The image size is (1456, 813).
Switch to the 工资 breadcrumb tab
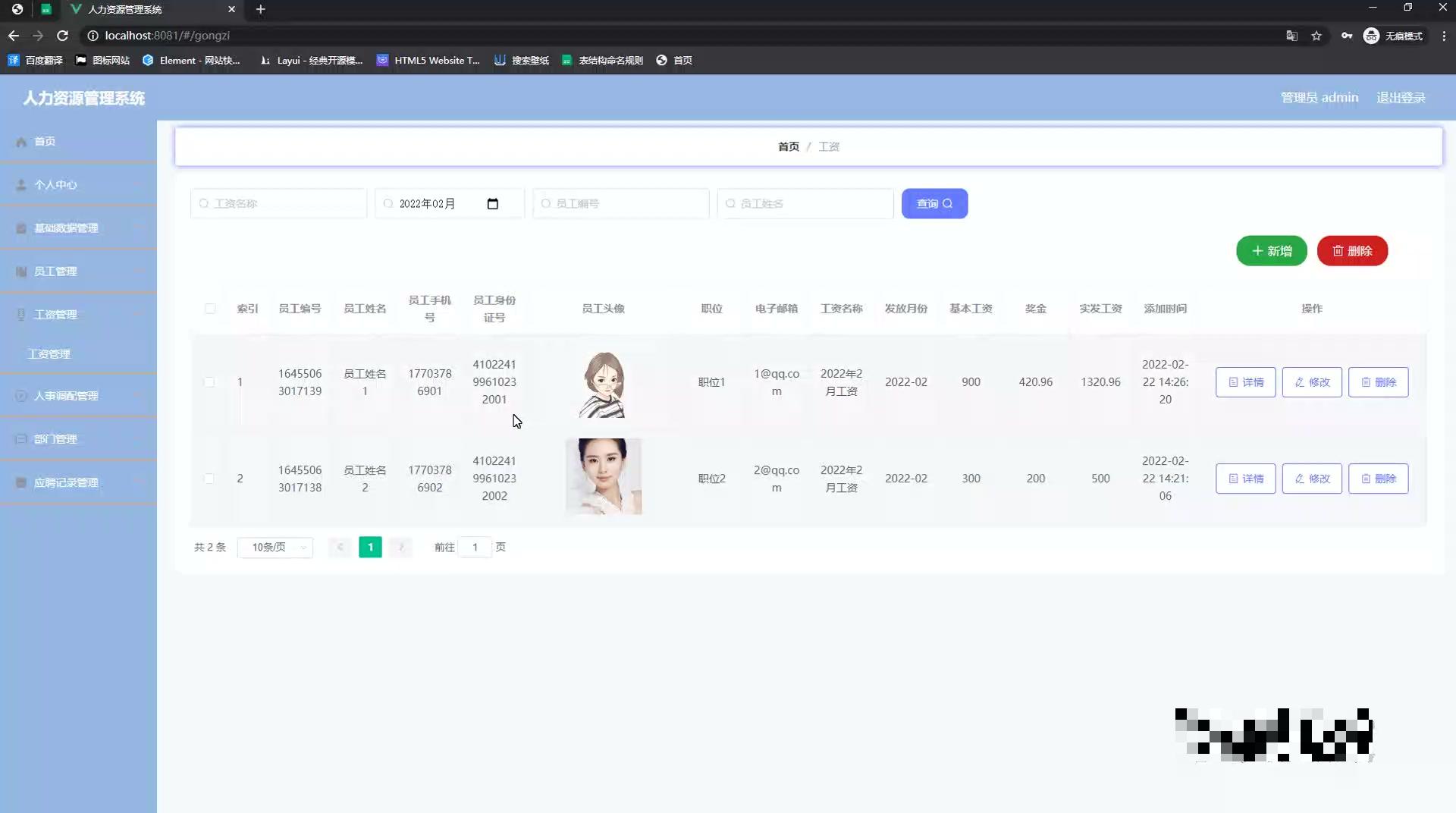click(x=828, y=146)
